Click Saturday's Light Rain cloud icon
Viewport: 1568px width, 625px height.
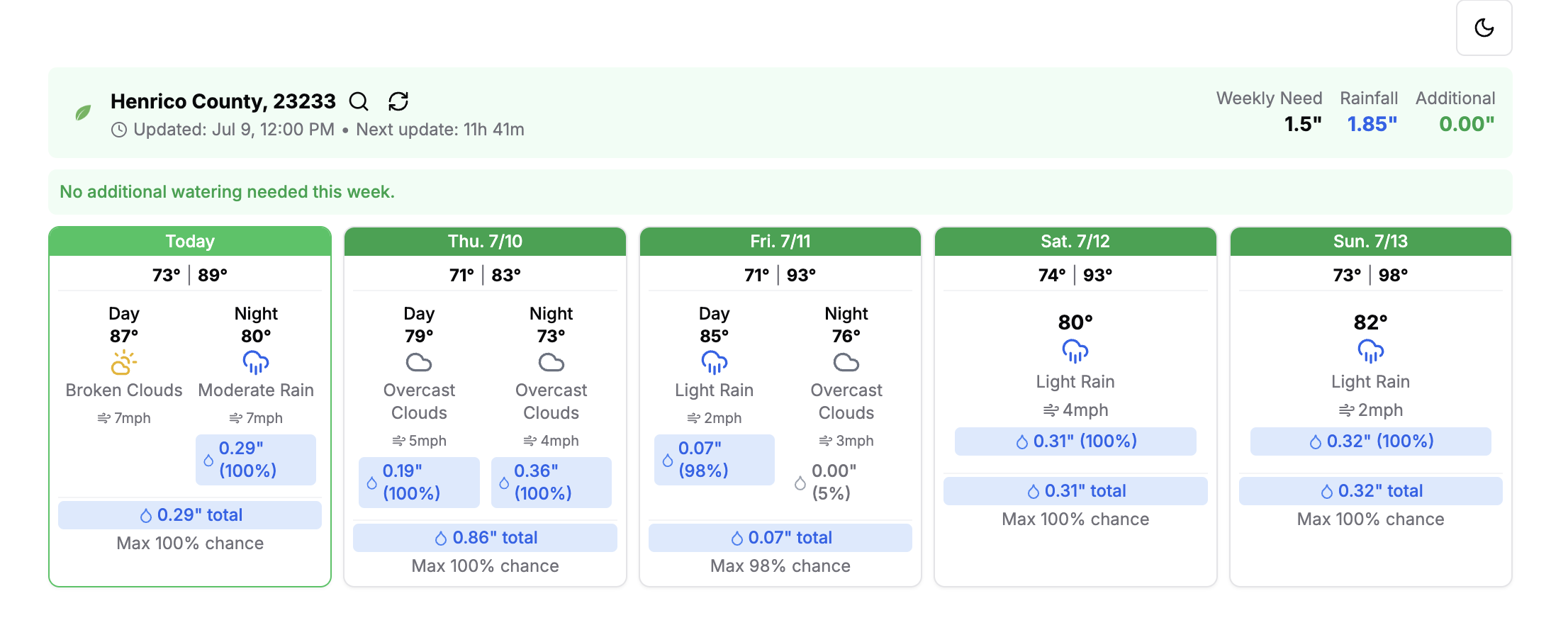1075,351
